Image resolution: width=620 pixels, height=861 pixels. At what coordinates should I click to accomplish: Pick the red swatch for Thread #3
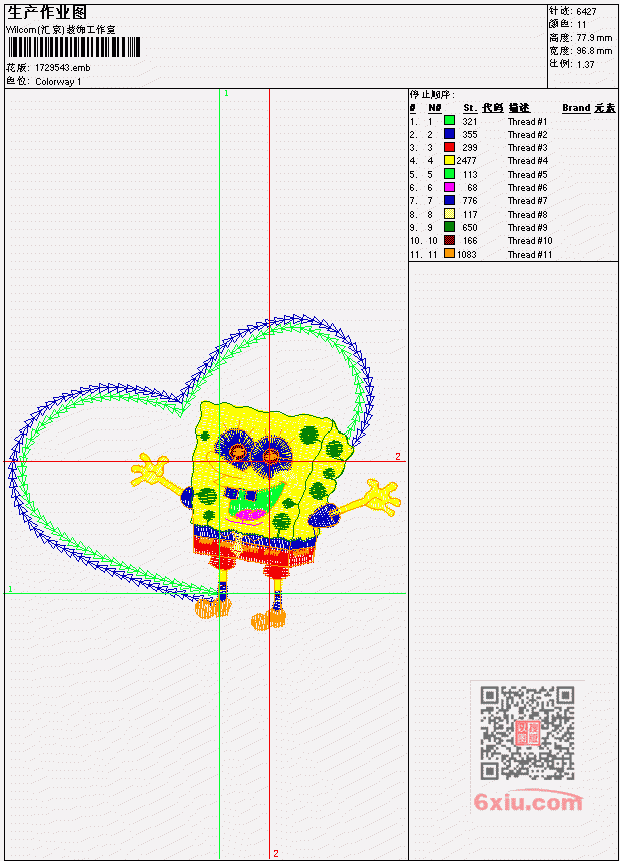pyautogui.click(x=449, y=147)
